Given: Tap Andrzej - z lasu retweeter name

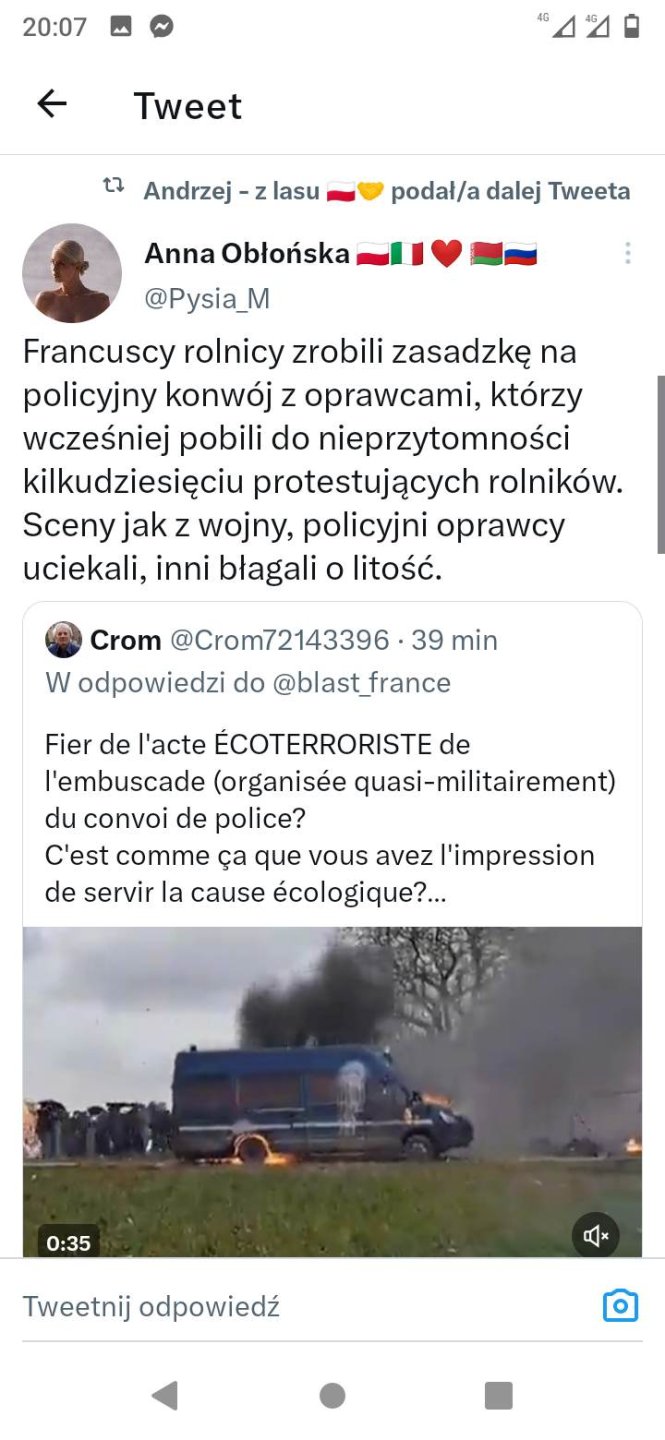Looking at the screenshot, I should (x=231, y=191).
